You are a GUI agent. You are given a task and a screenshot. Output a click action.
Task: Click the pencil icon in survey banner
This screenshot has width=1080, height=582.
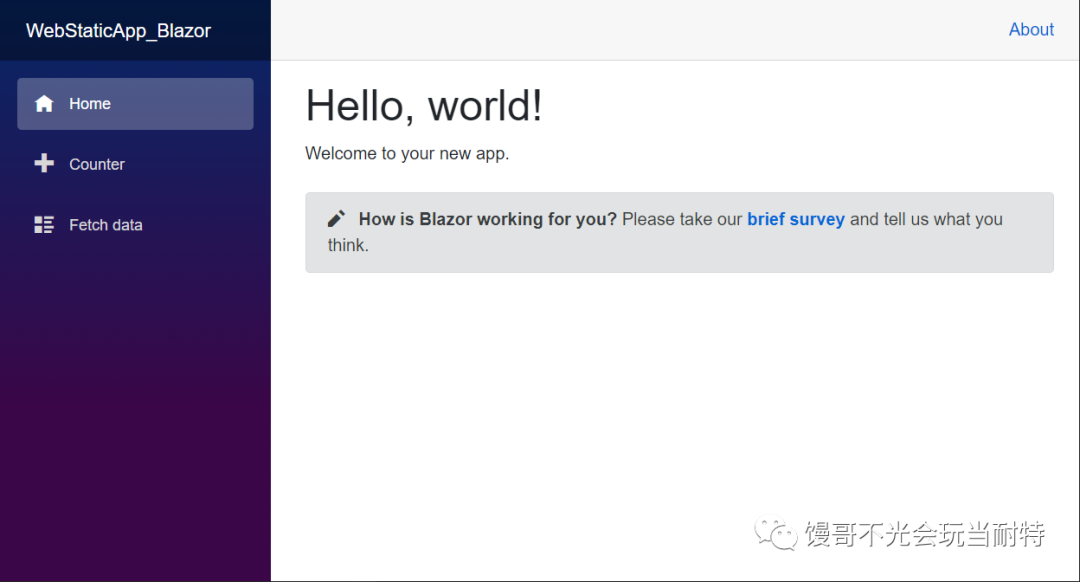tap(336, 219)
